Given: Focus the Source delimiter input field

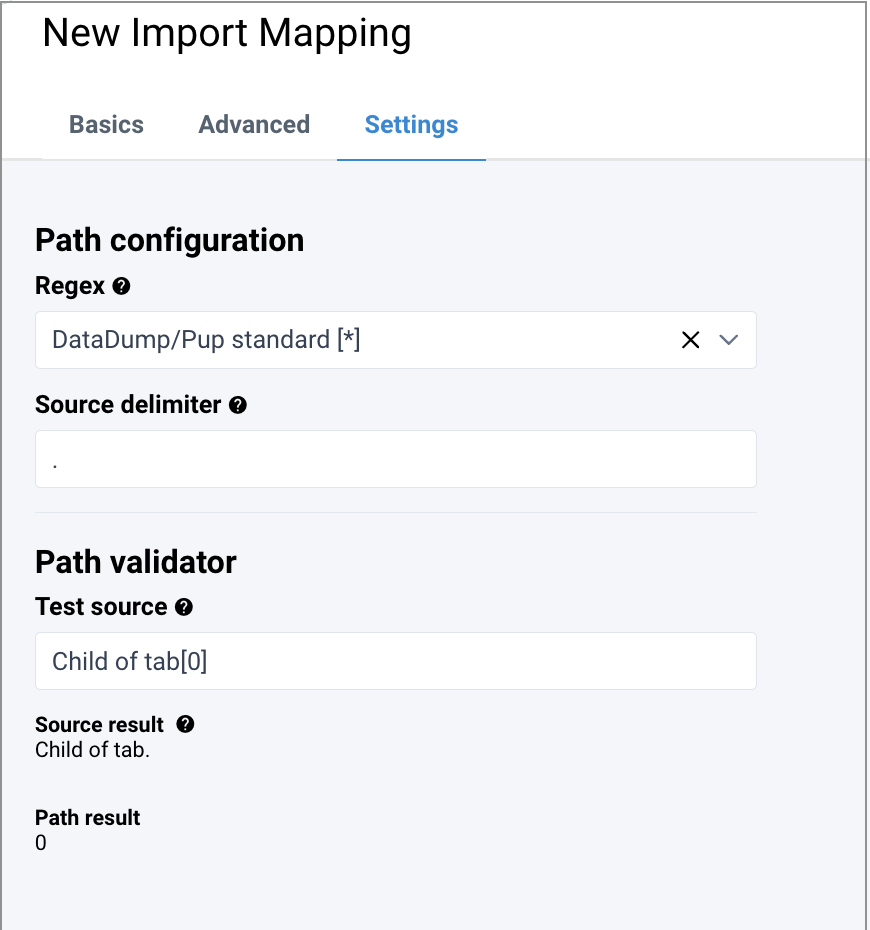Looking at the screenshot, I should click(395, 459).
